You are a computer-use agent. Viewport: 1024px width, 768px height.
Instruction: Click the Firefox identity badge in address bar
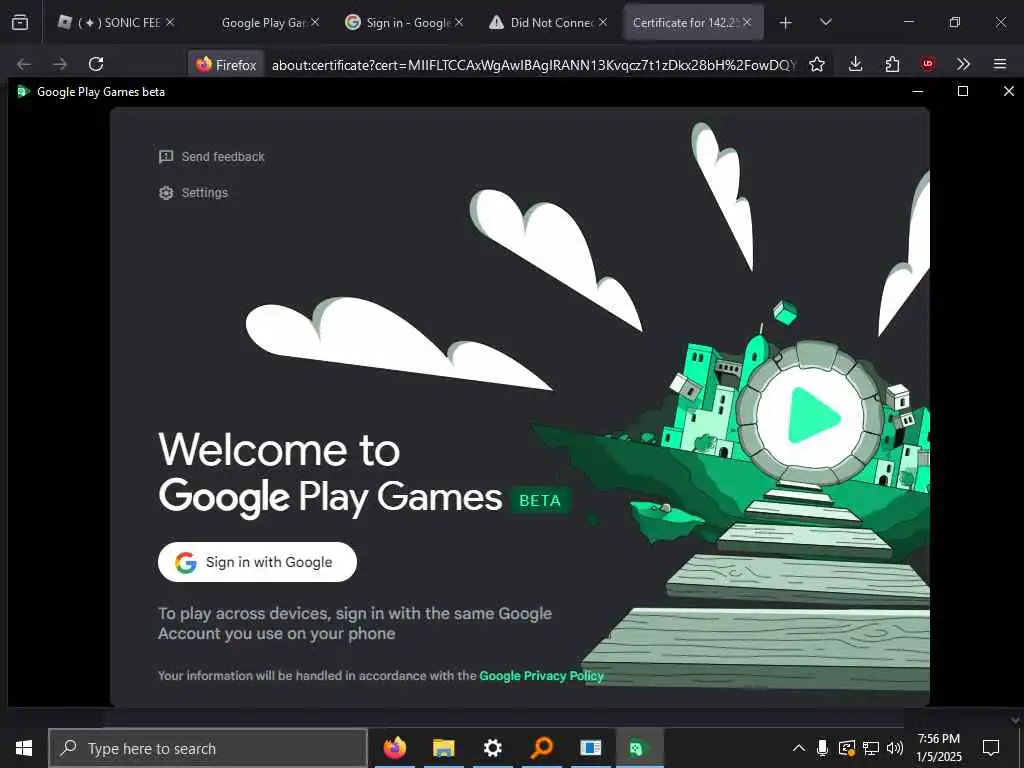tap(226, 65)
